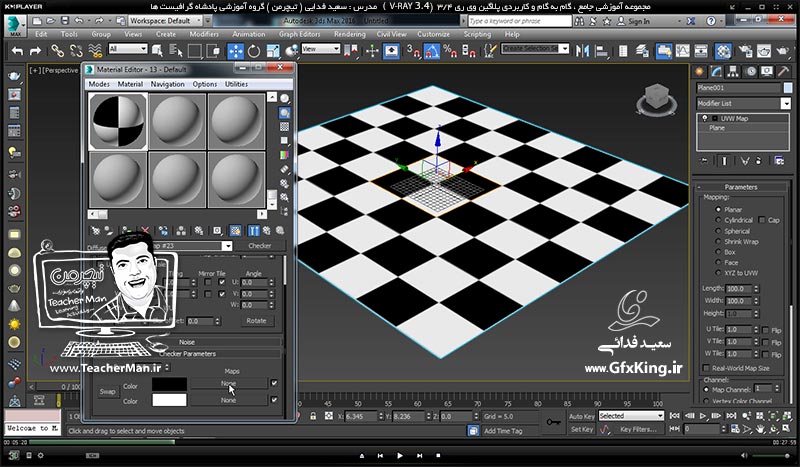Toggle the UVW Map modifier lightbulb

tap(705, 118)
